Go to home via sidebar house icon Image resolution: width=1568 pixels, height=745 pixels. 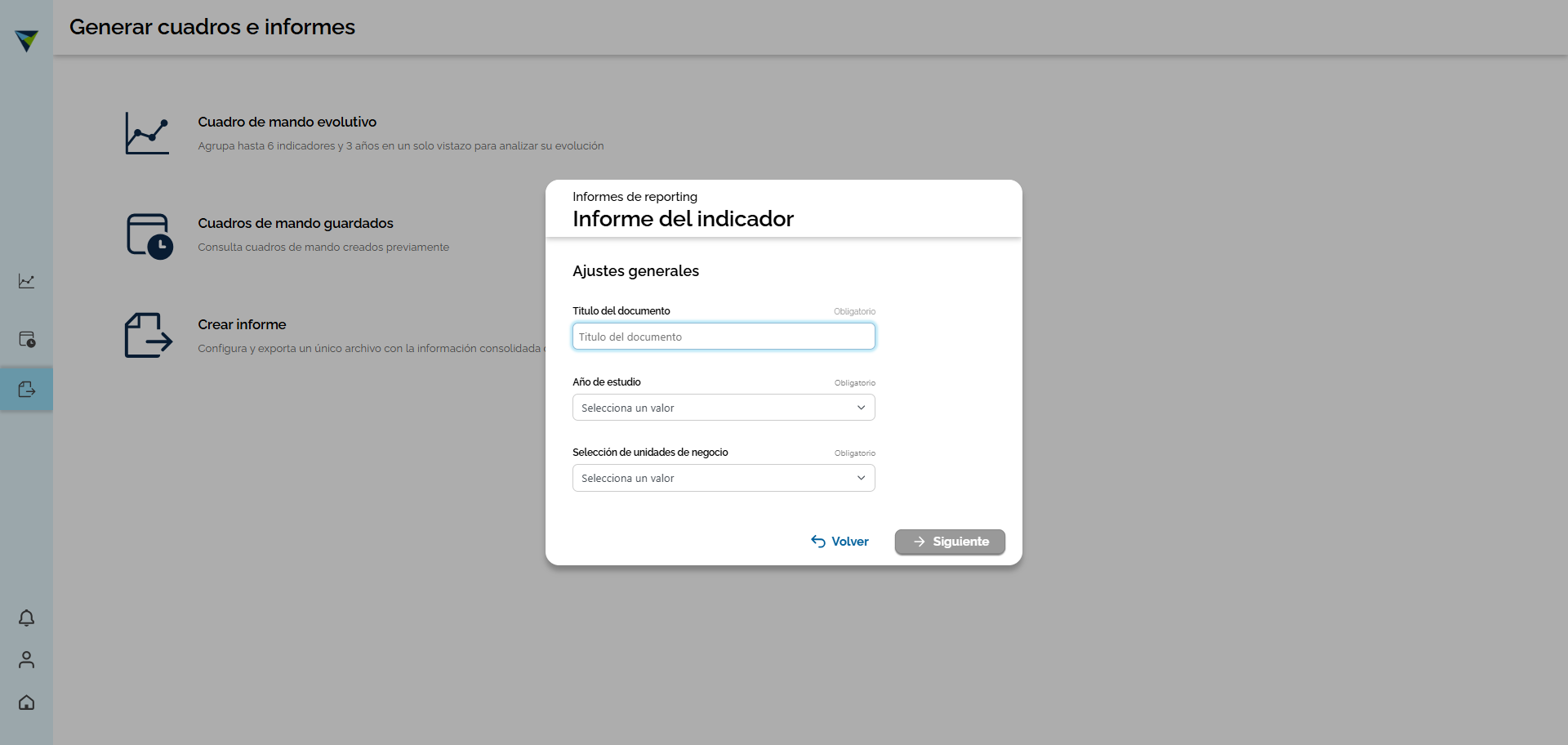click(26, 703)
